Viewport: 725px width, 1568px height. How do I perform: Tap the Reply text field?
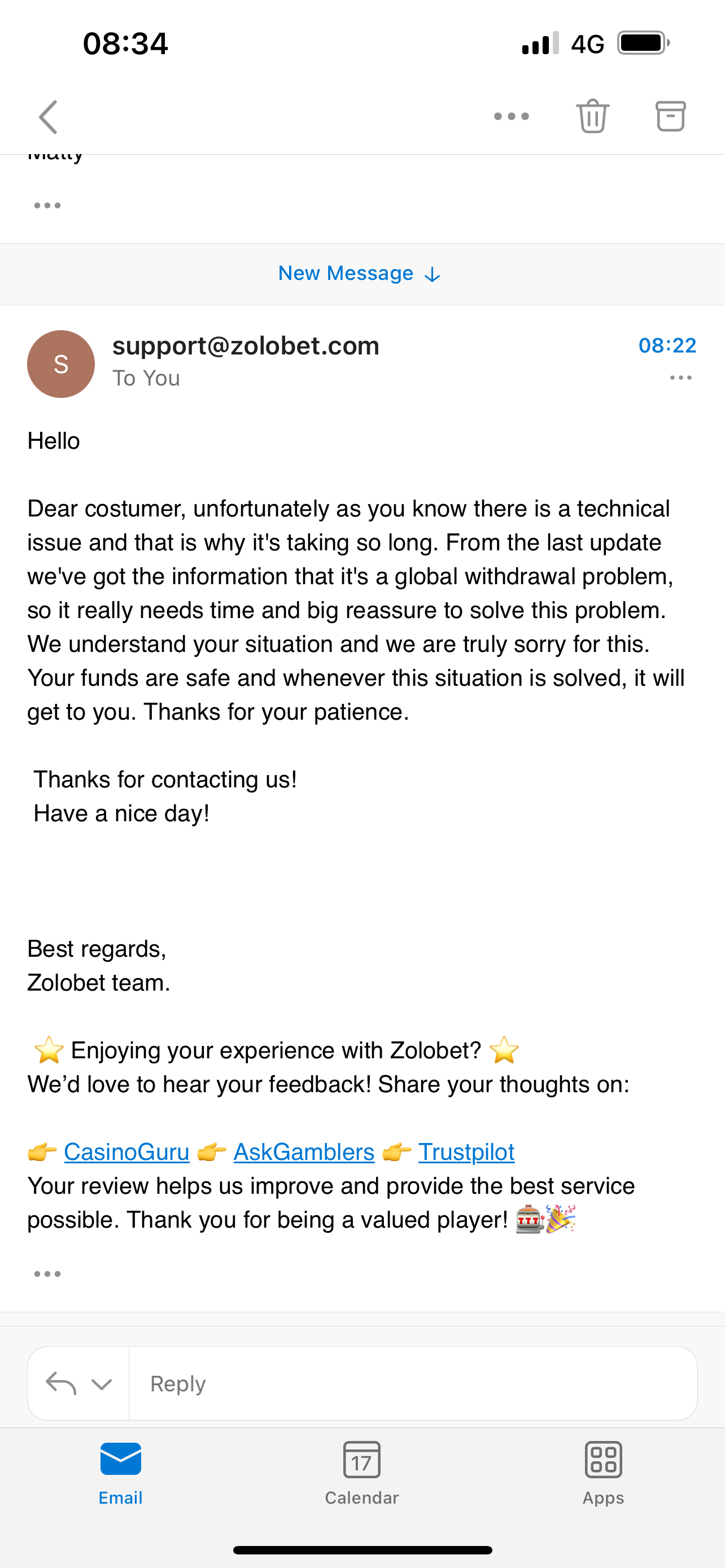pyautogui.click(x=413, y=1384)
